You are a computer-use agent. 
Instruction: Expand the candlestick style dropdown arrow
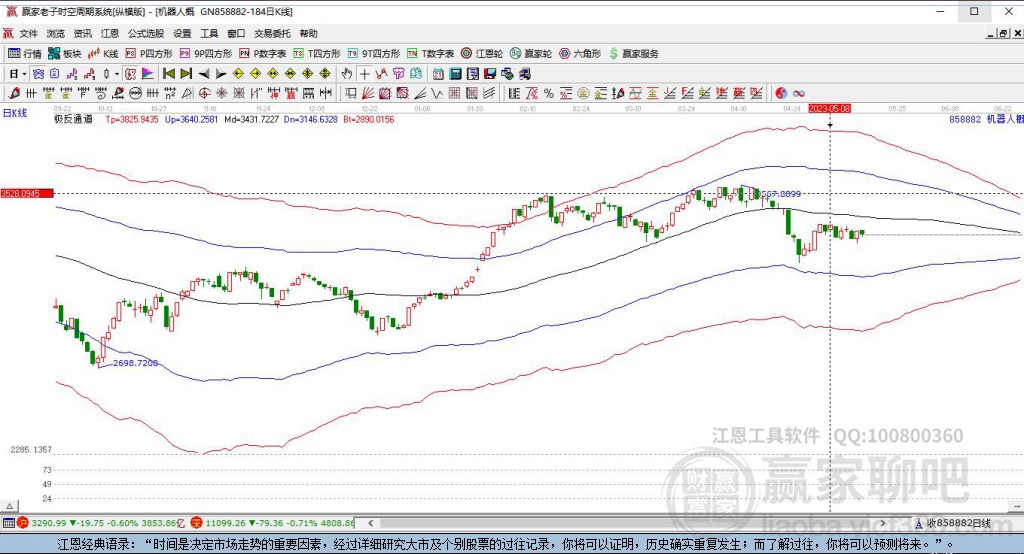tap(117, 74)
